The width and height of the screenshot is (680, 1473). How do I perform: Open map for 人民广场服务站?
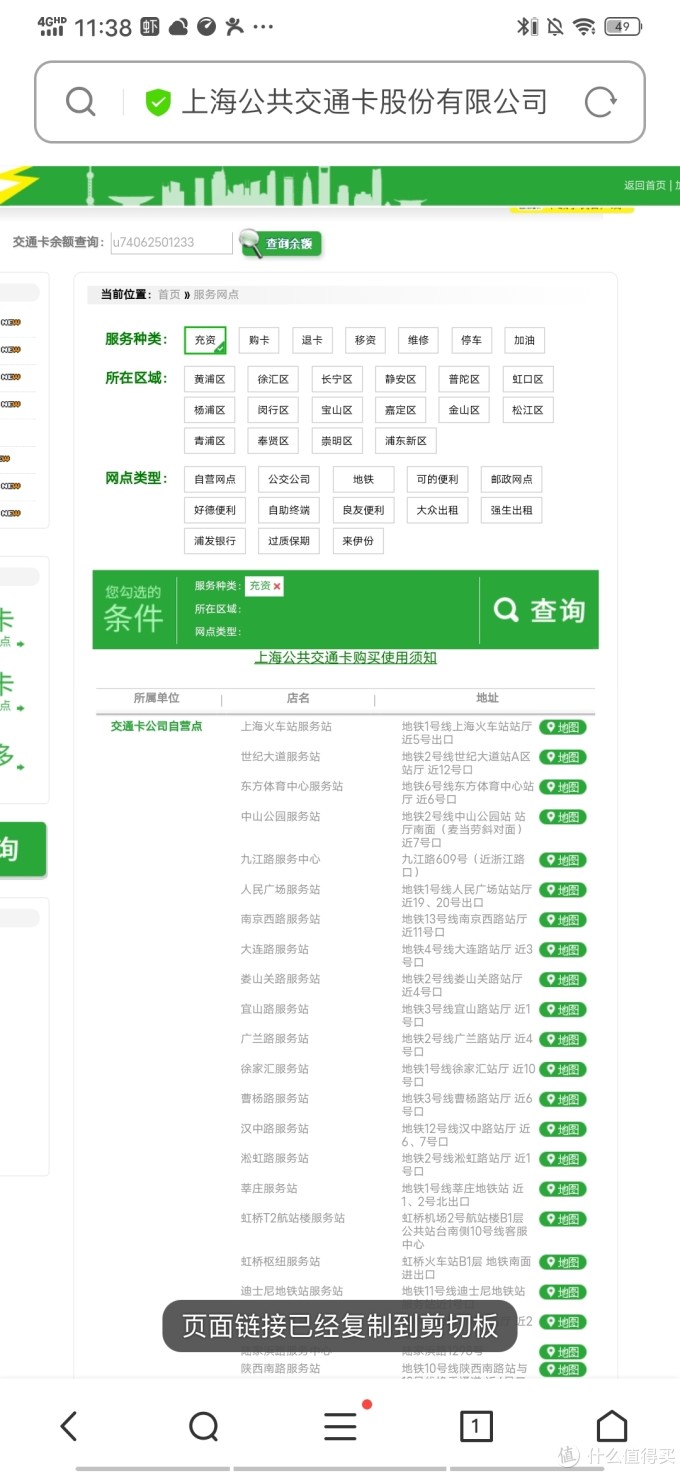[x=563, y=890]
